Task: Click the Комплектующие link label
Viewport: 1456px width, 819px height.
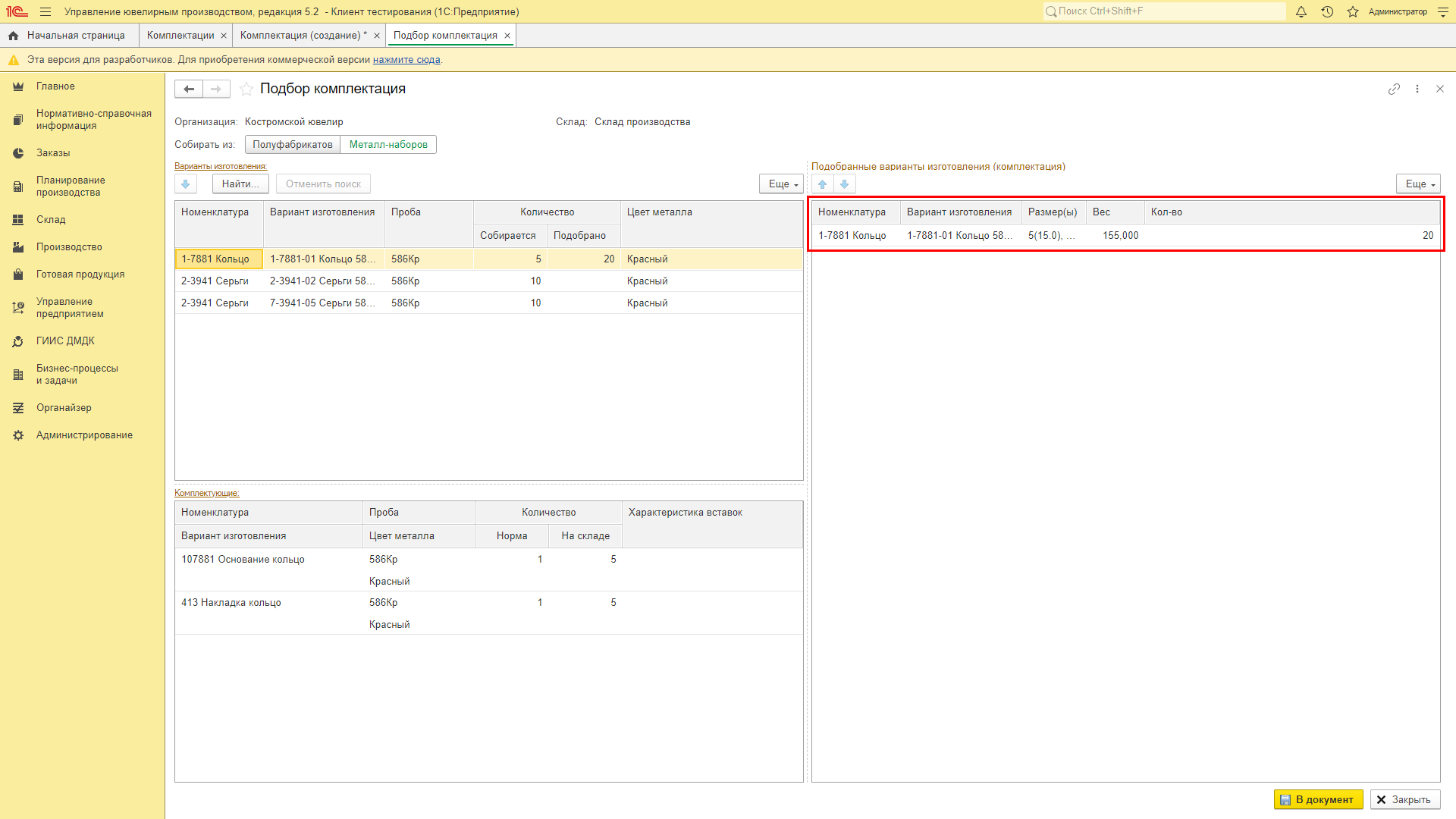Action: pyautogui.click(x=207, y=493)
